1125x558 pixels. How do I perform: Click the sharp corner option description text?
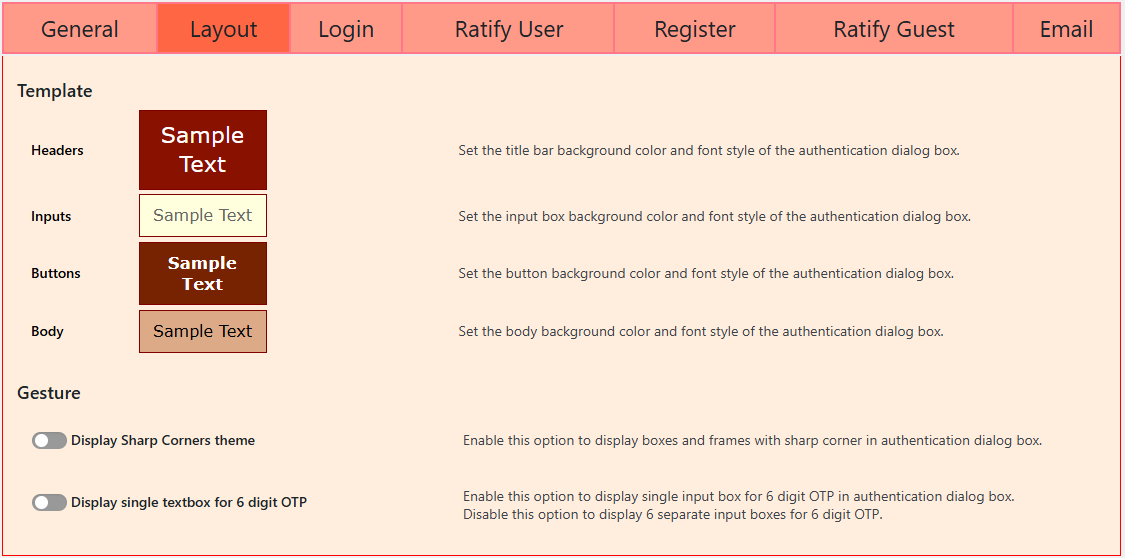point(752,440)
